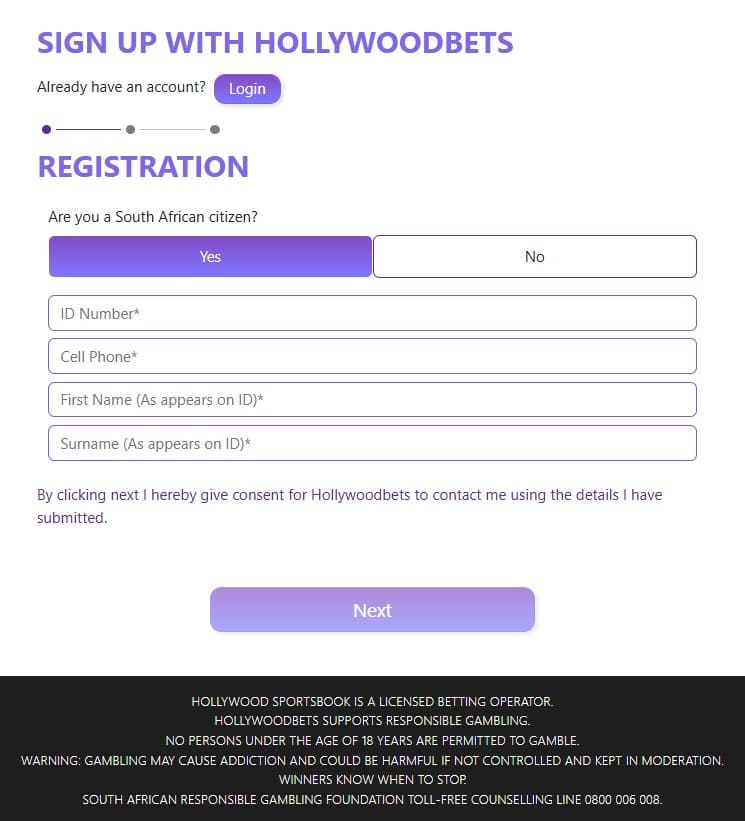Click the second progress step dot
The image size is (745, 821).
tap(131, 129)
